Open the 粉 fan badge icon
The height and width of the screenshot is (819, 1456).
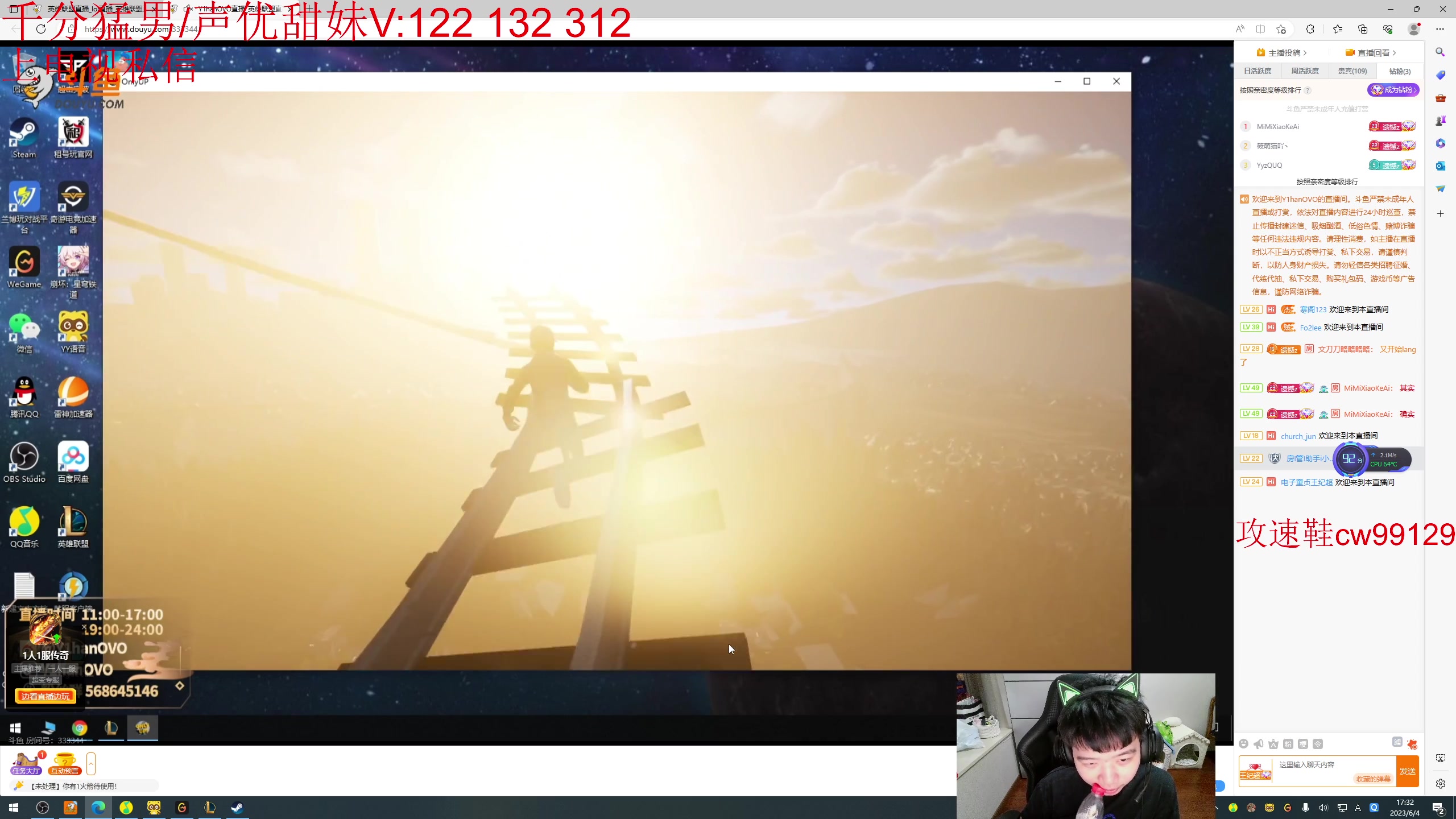(x=1288, y=744)
